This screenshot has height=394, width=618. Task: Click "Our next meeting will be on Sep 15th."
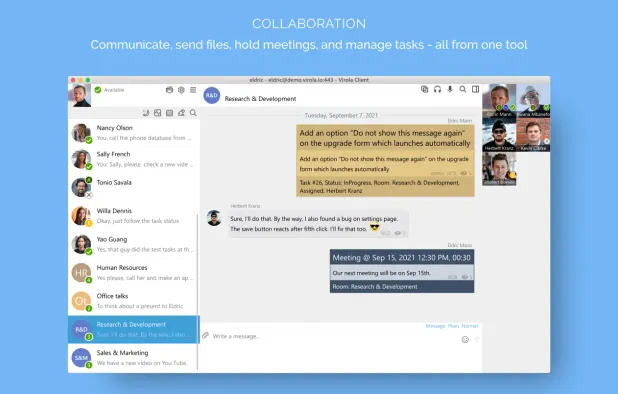[381, 273]
